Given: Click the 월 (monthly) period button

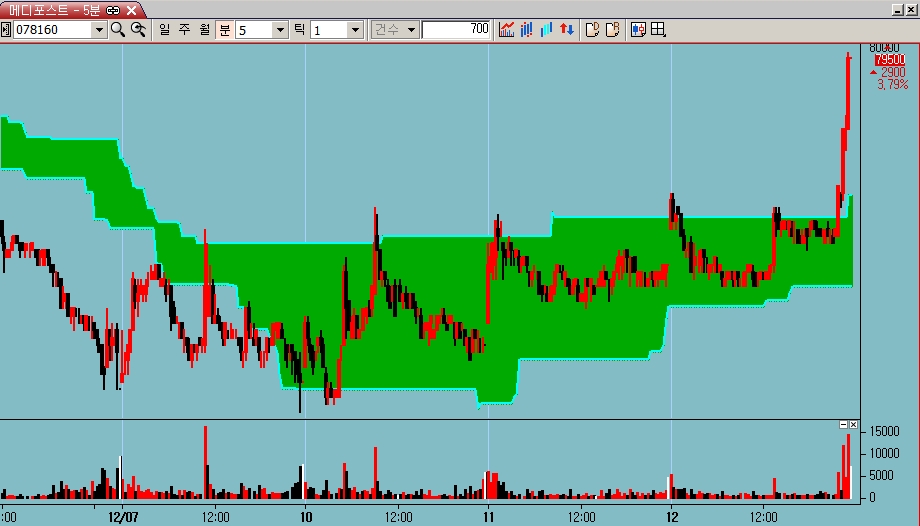Looking at the screenshot, I should click(204, 30).
